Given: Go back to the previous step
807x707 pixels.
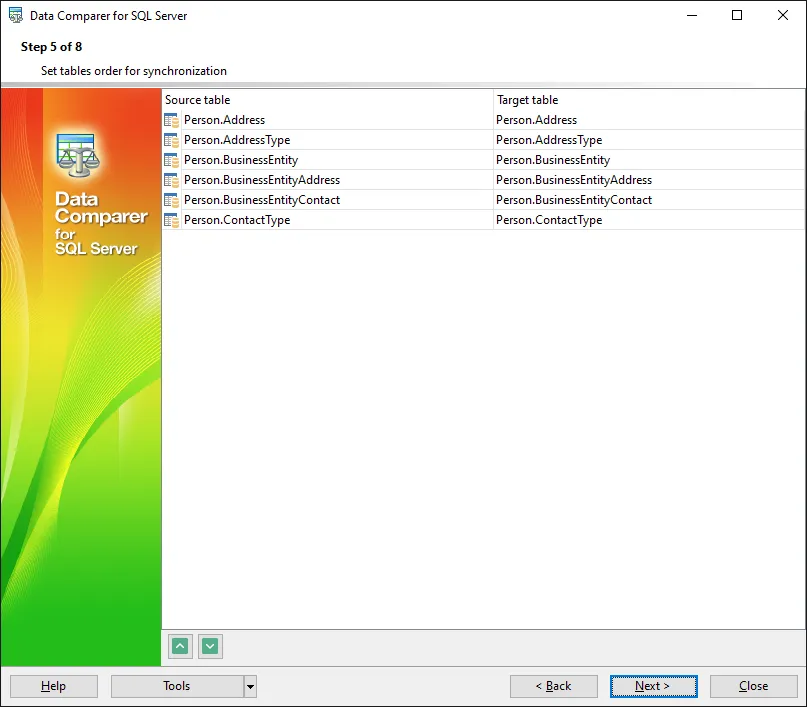Looking at the screenshot, I should coord(553,686).
